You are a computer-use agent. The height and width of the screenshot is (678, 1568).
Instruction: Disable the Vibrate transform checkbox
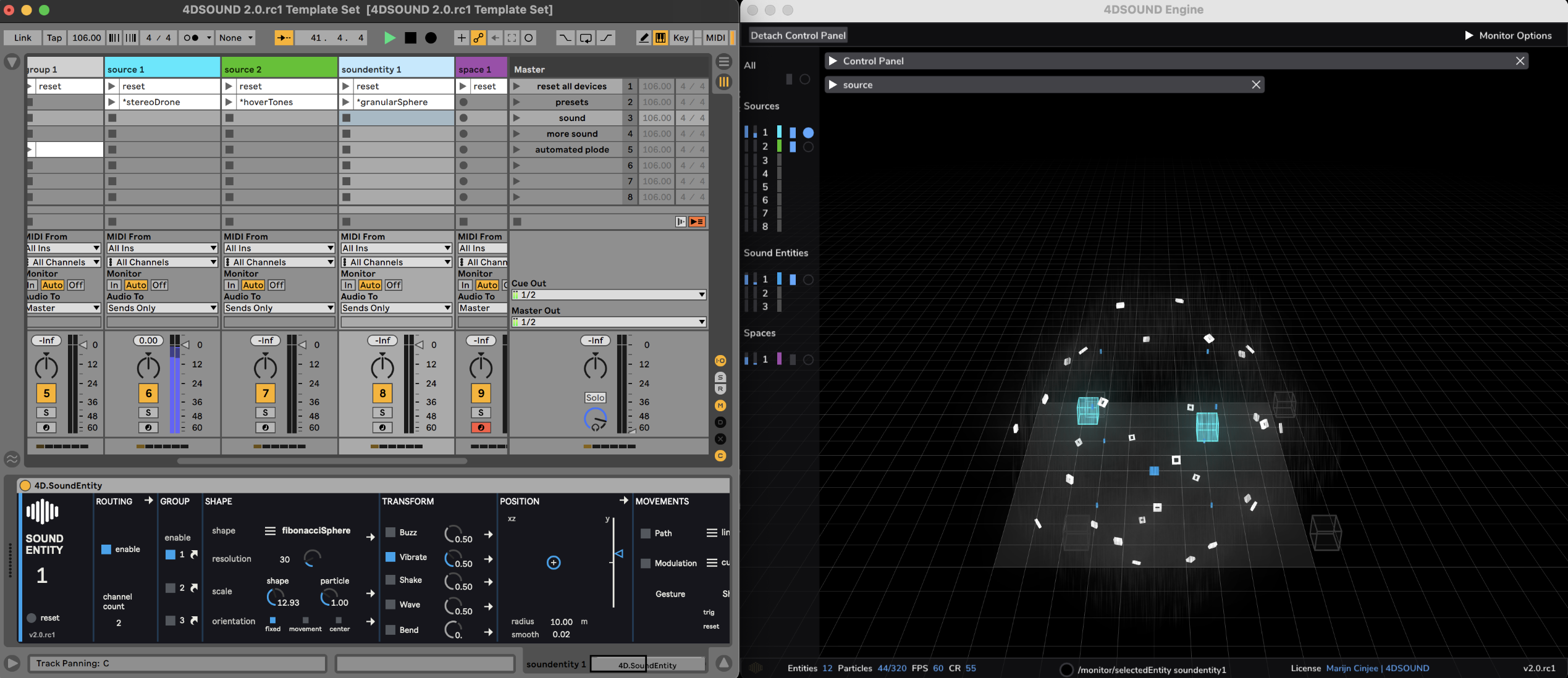(x=390, y=557)
